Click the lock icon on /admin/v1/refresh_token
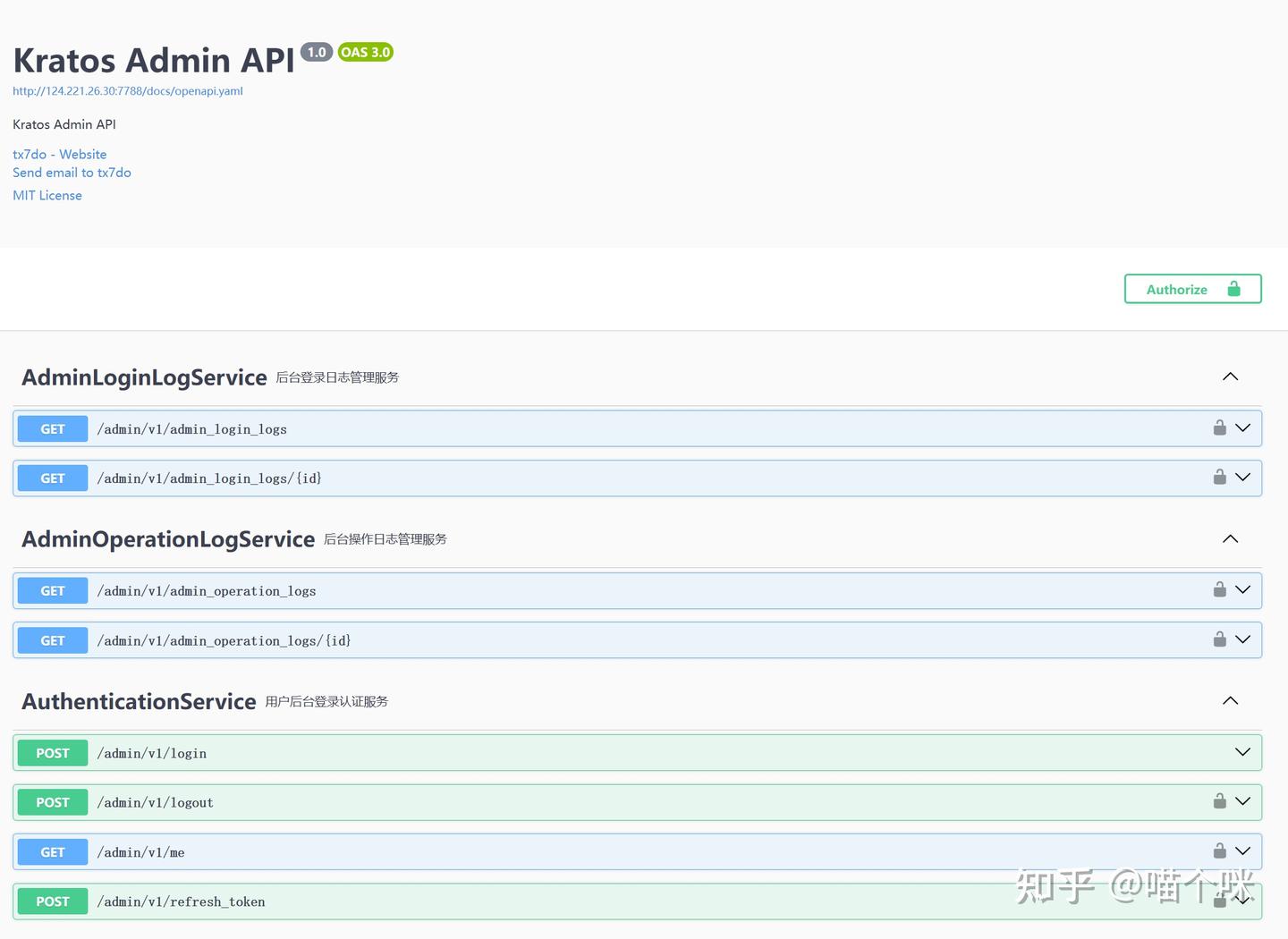The image size is (1288, 939). click(x=1219, y=901)
